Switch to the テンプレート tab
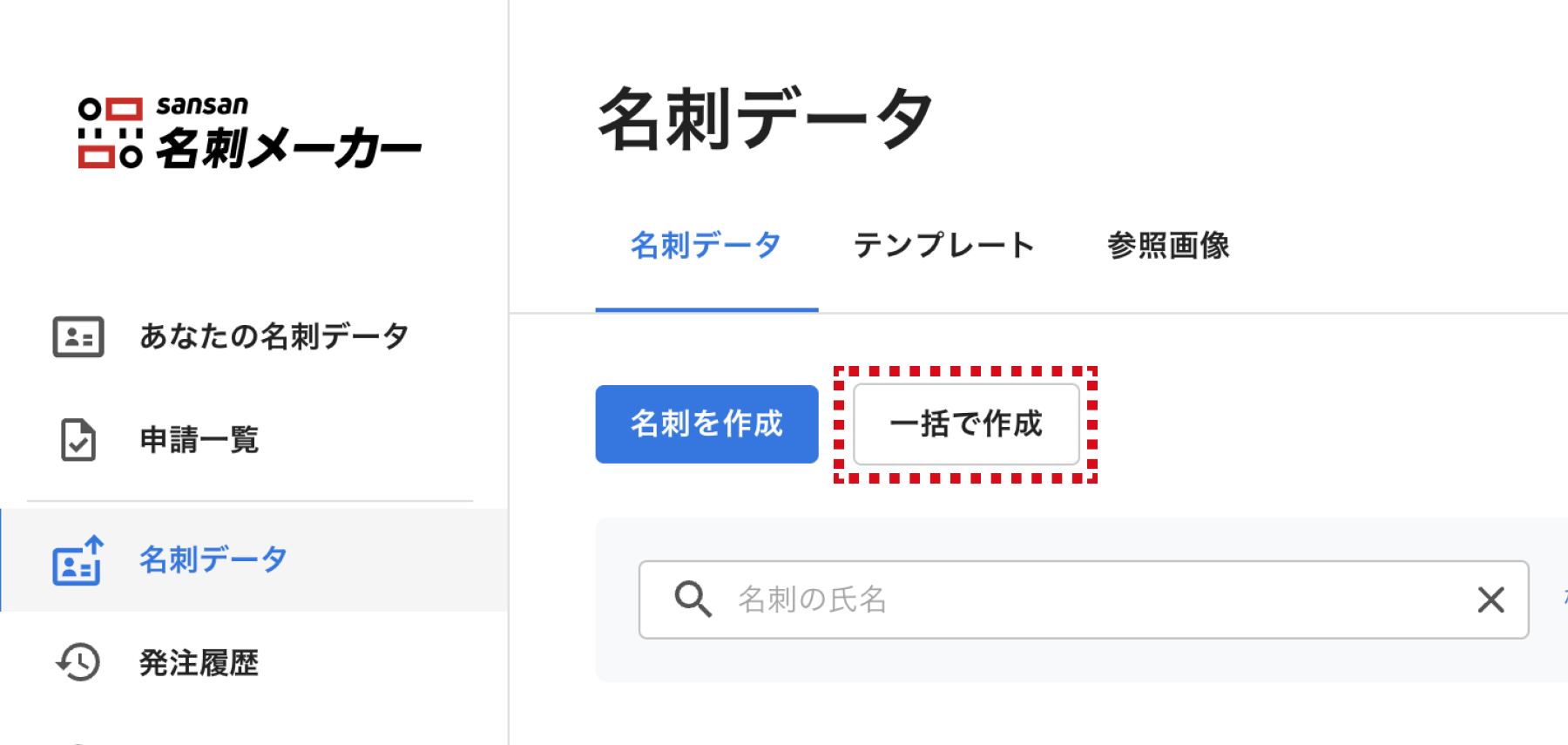The height and width of the screenshot is (745, 1568). (944, 246)
